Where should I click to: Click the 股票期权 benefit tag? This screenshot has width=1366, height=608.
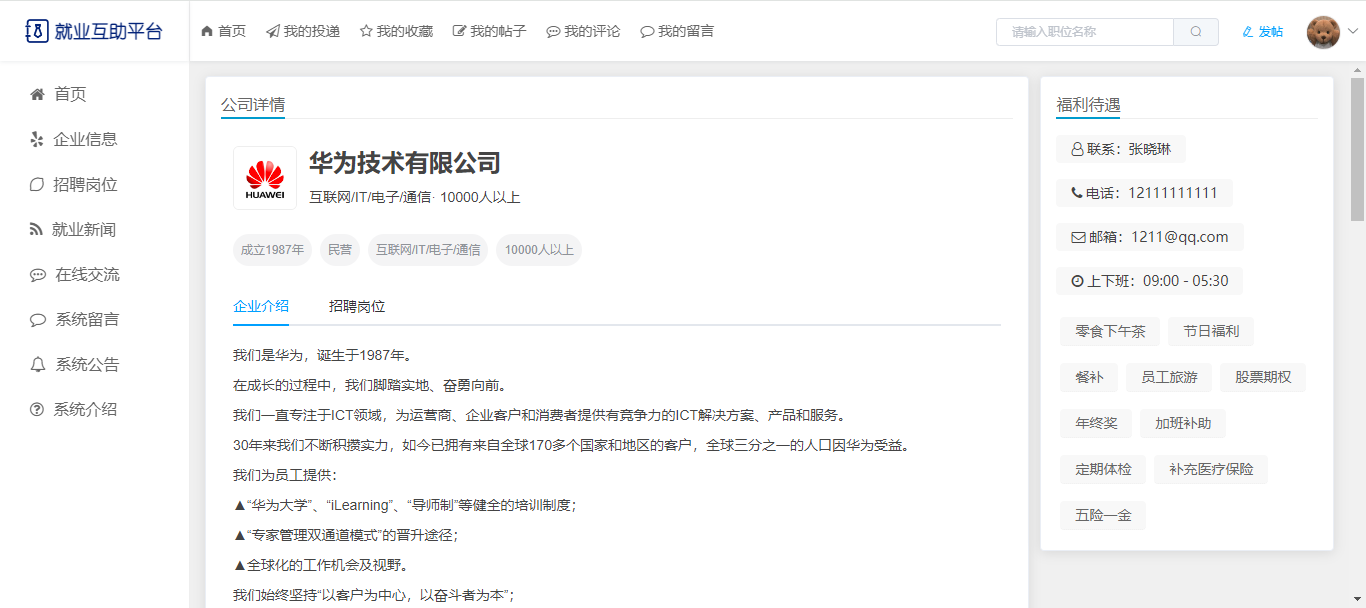(1263, 377)
